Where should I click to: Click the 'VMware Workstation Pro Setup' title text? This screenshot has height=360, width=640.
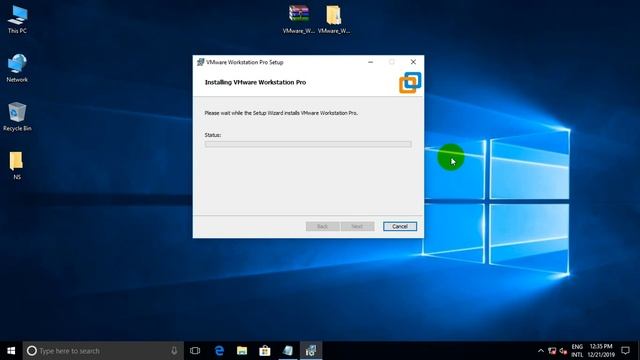point(244,62)
